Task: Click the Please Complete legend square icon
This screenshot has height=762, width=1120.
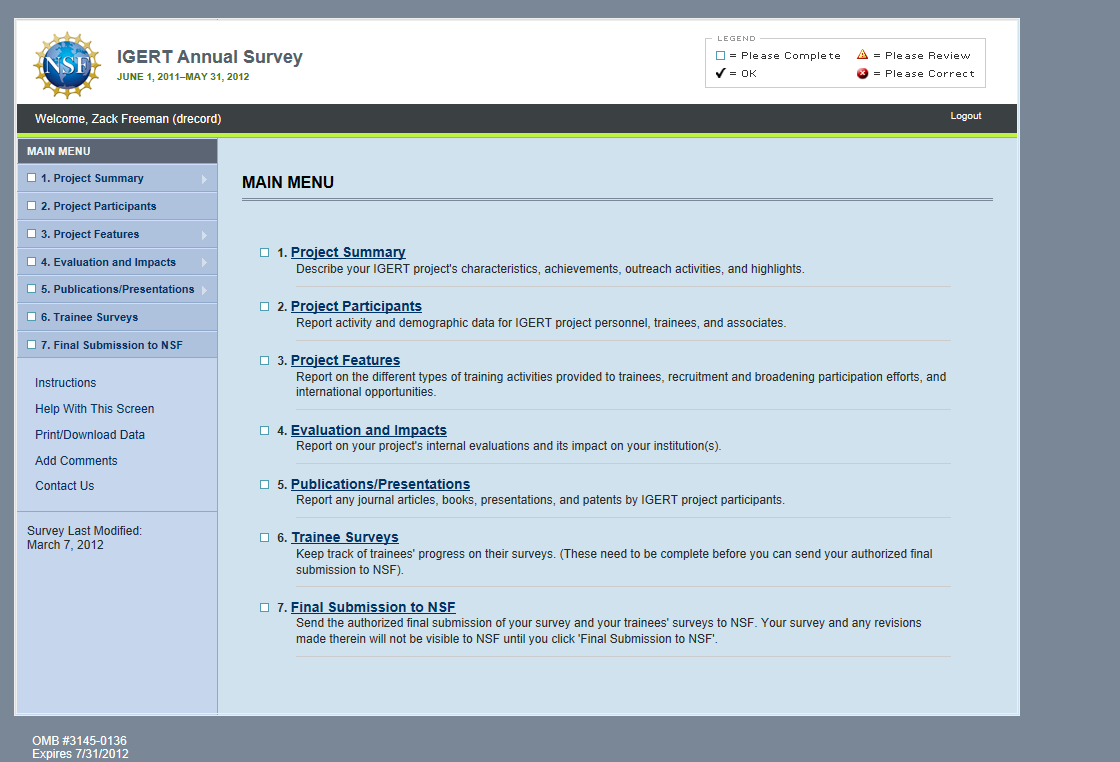Action: click(x=720, y=56)
